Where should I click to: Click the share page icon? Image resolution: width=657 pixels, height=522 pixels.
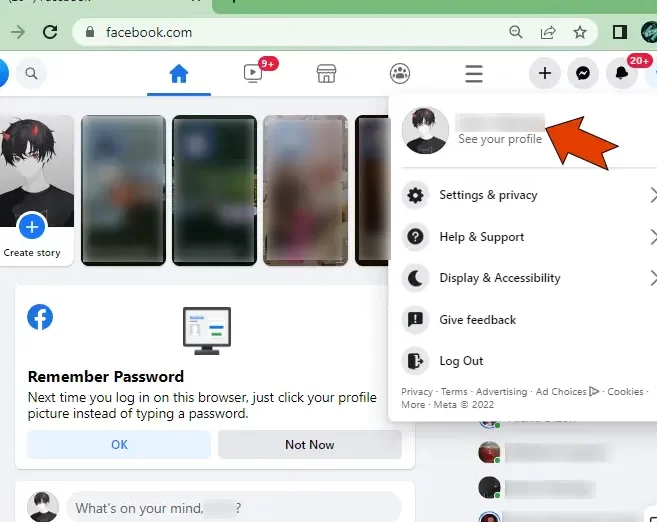[548, 32]
